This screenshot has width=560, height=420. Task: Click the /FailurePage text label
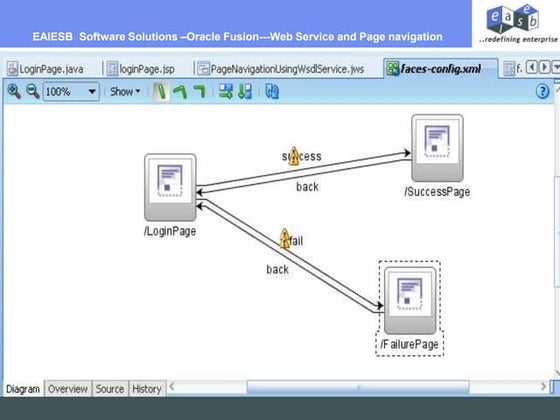click(409, 344)
